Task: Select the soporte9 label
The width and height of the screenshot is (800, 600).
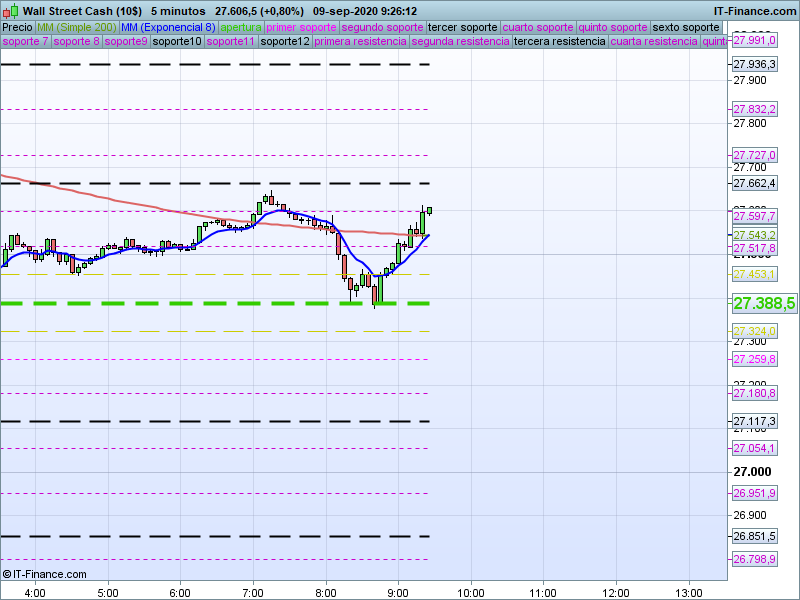Action: click(x=126, y=41)
